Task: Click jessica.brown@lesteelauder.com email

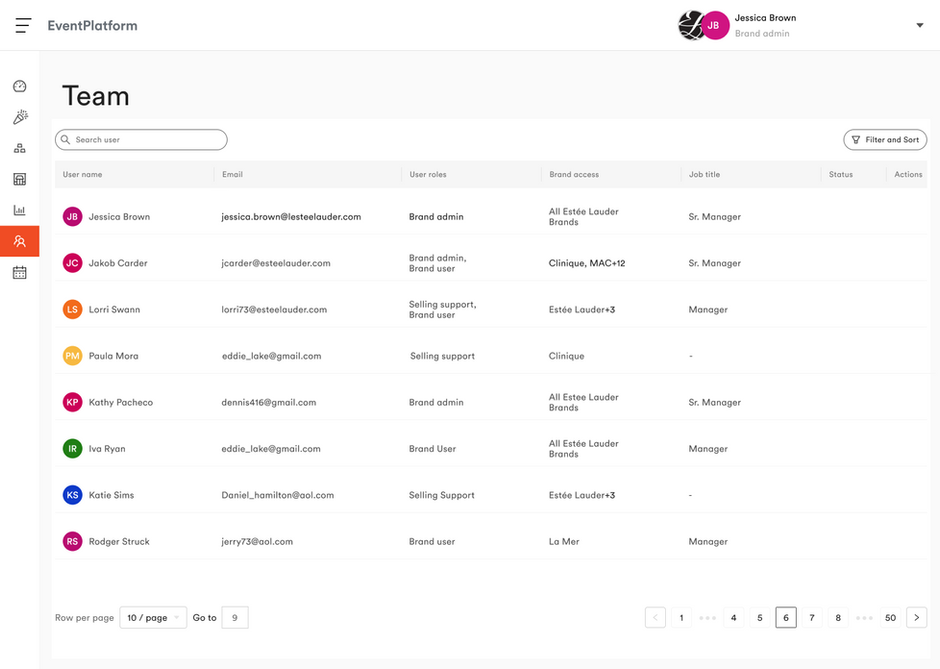Action: tap(291, 217)
